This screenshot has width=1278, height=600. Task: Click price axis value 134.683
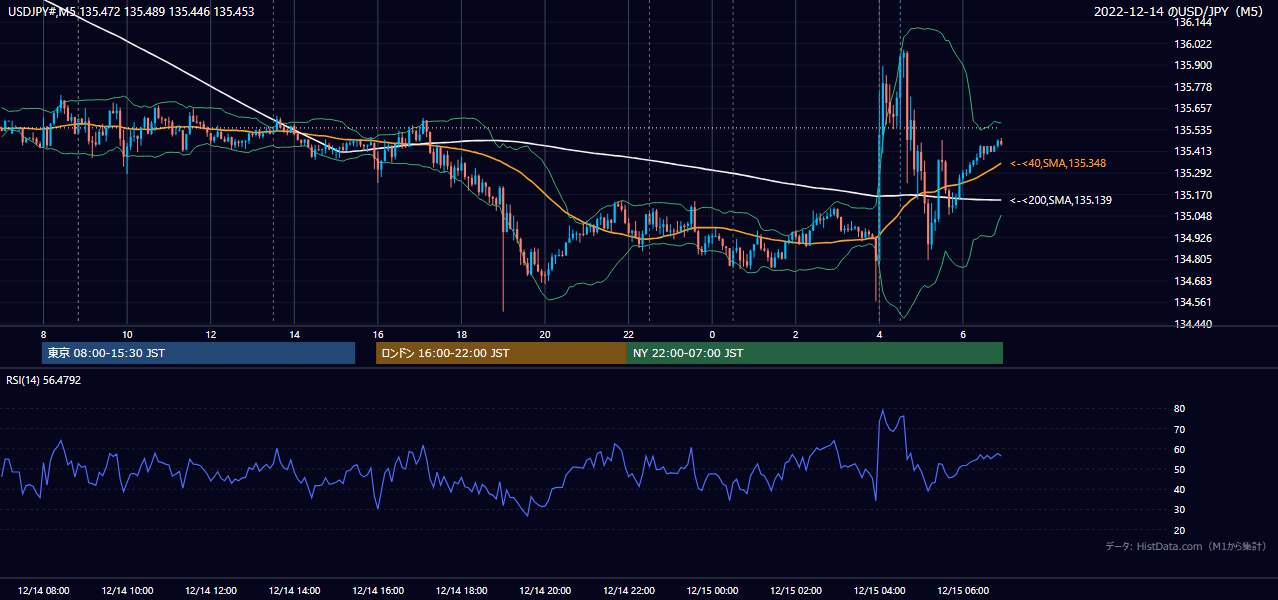pyautogui.click(x=1193, y=281)
